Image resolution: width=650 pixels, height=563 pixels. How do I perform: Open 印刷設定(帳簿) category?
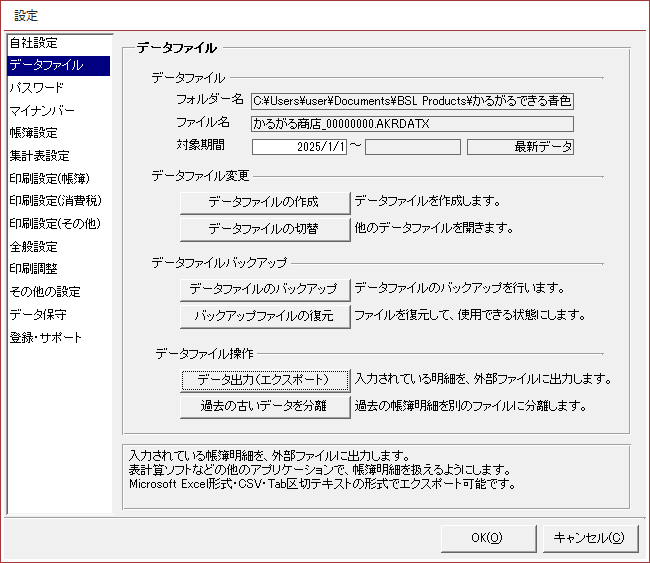[x=48, y=178]
